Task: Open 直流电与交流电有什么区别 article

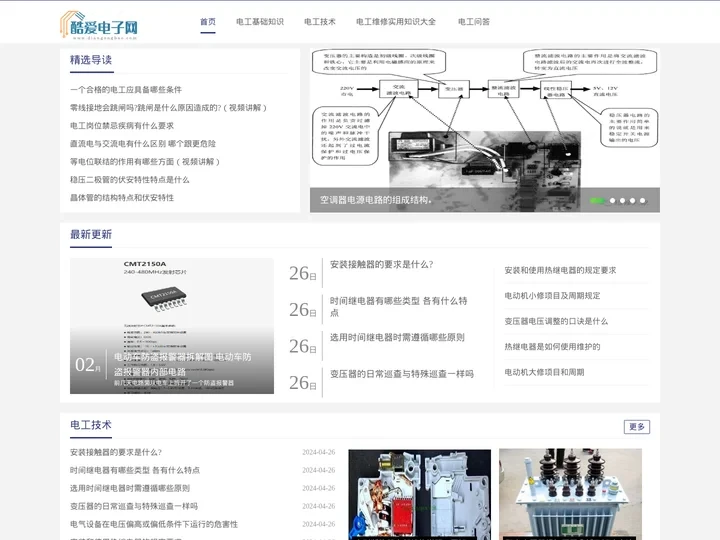Action: pos(143,143)
